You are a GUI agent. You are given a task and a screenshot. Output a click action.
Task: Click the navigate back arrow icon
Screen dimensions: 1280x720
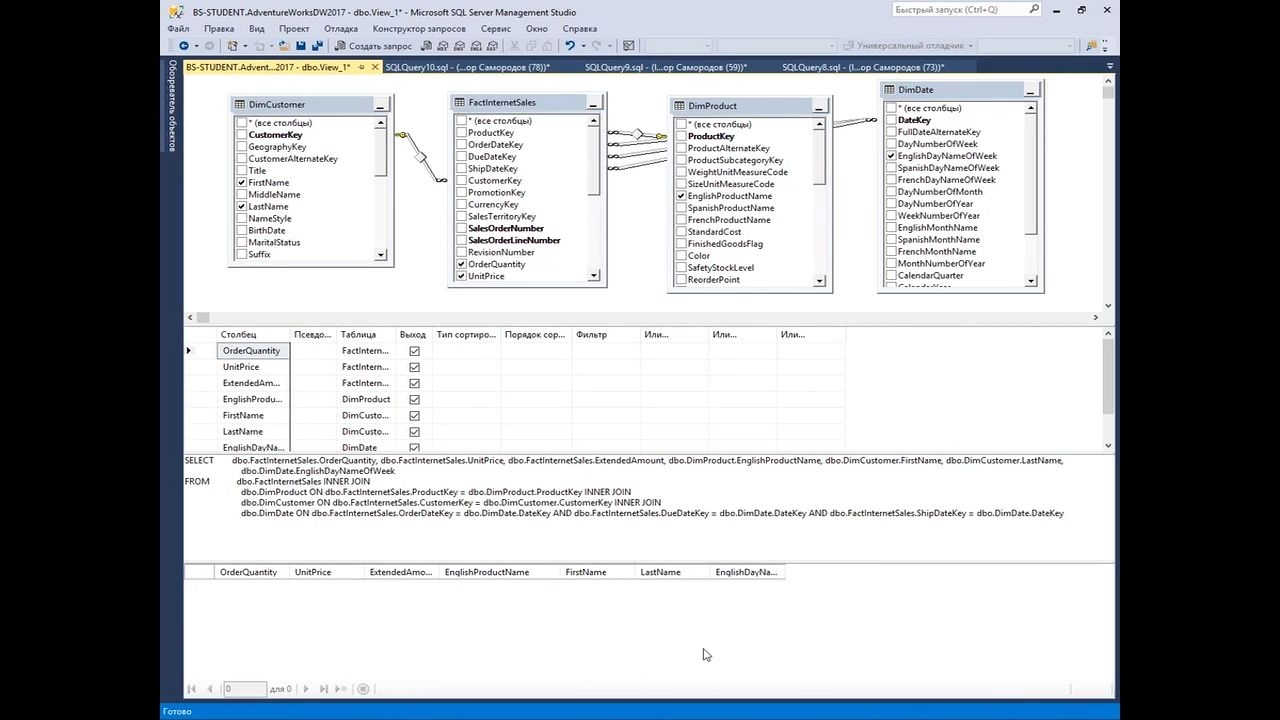click(184, 46)
